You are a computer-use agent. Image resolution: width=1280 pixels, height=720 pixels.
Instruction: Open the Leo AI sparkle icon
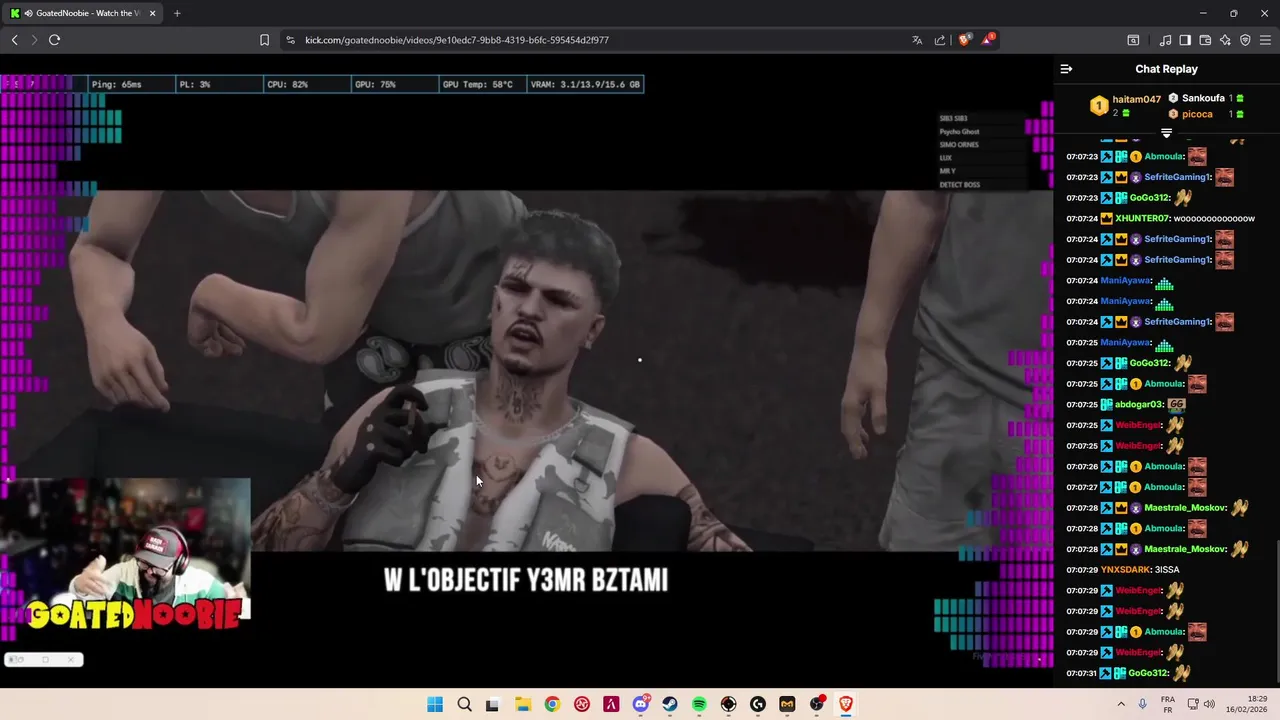[x=1225, y=40]
